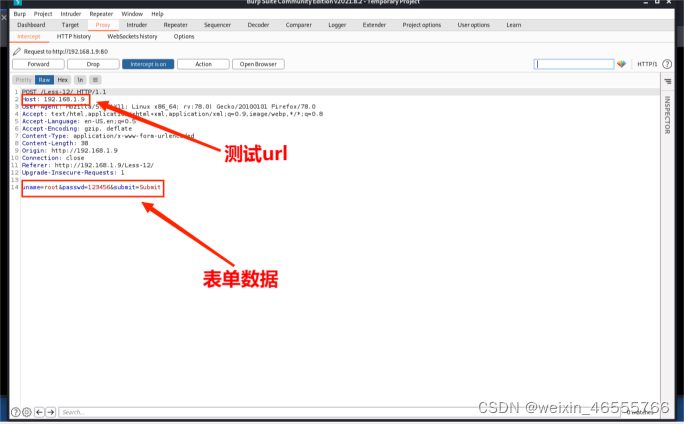Switch to the Dashboard tab
Viewport: 684px width, 424px height.
click(31, 25)
